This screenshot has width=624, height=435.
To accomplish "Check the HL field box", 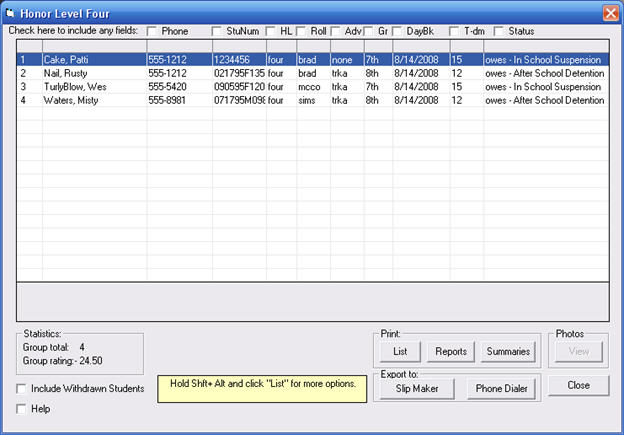I will 271,31.
